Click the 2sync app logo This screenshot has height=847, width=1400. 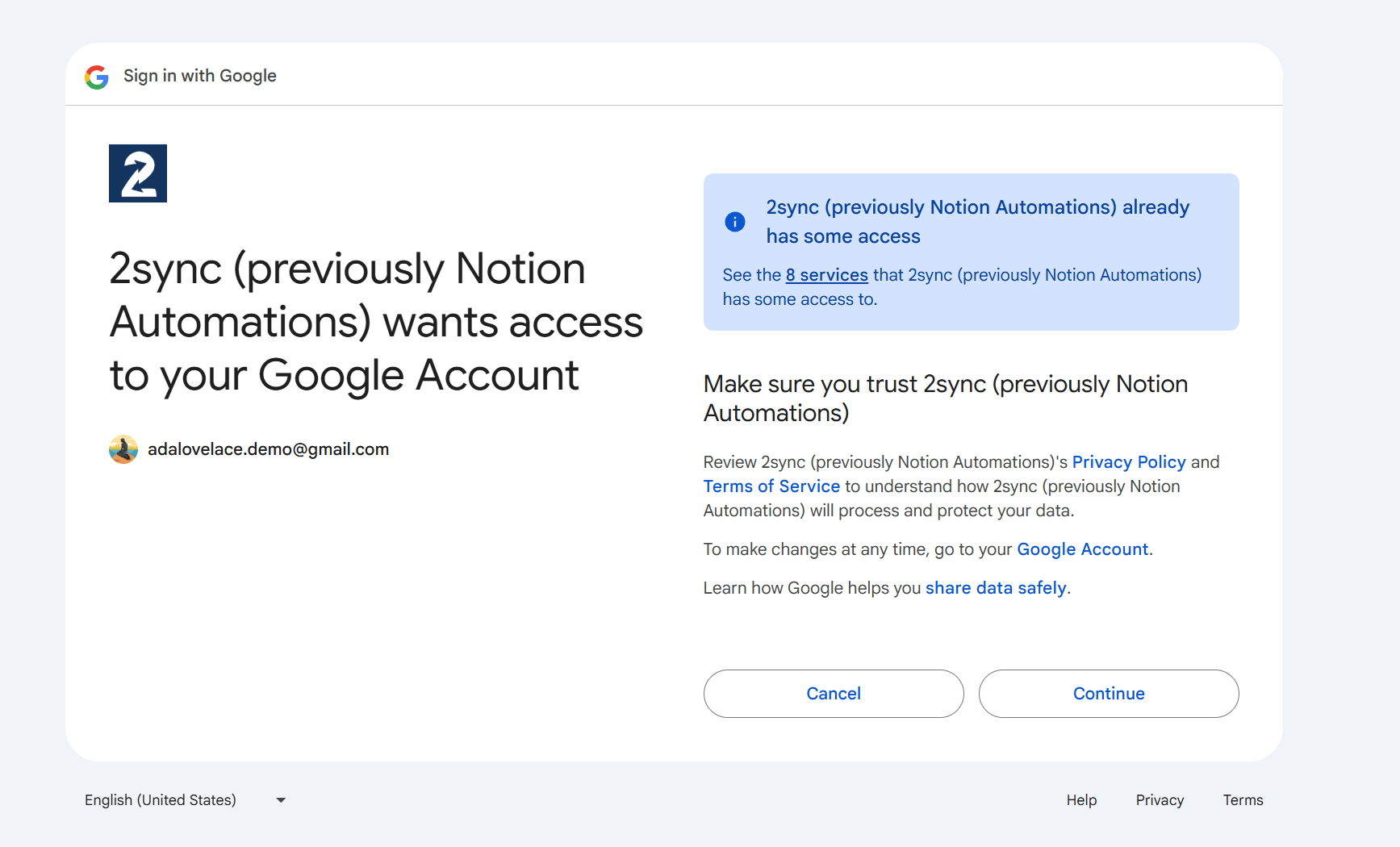138,173
